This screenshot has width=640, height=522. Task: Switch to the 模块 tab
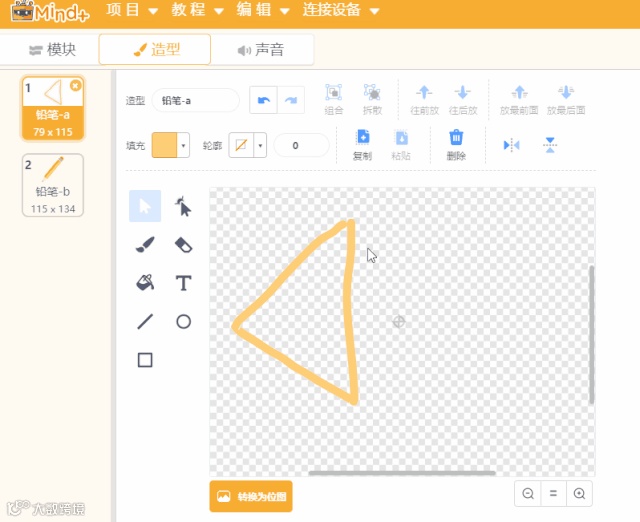[x=53, y=50]
